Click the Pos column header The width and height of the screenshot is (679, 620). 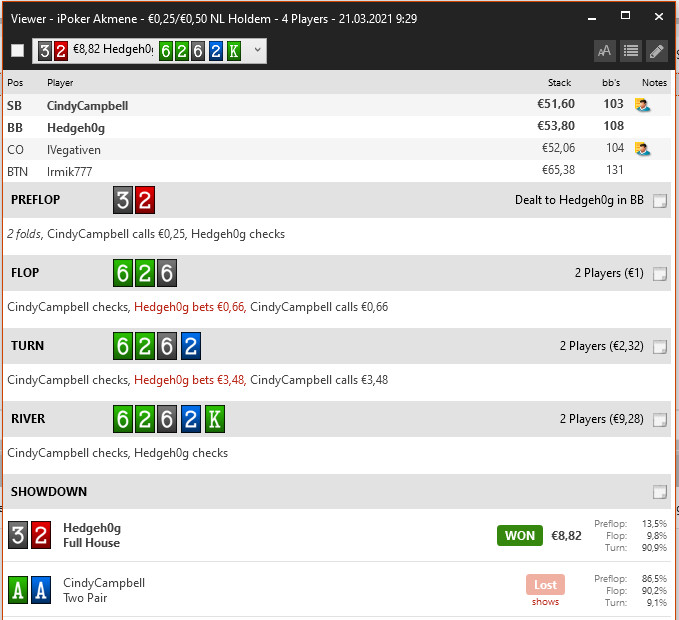(x=15, y=83)
